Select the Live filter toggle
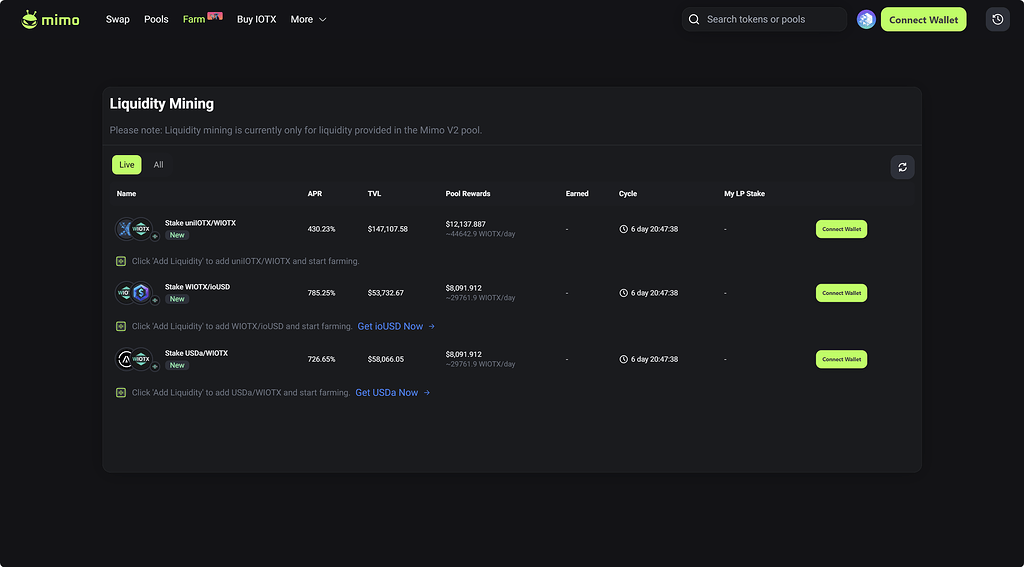The width and height of the screenshot is (1024, 567). (127, 165)
